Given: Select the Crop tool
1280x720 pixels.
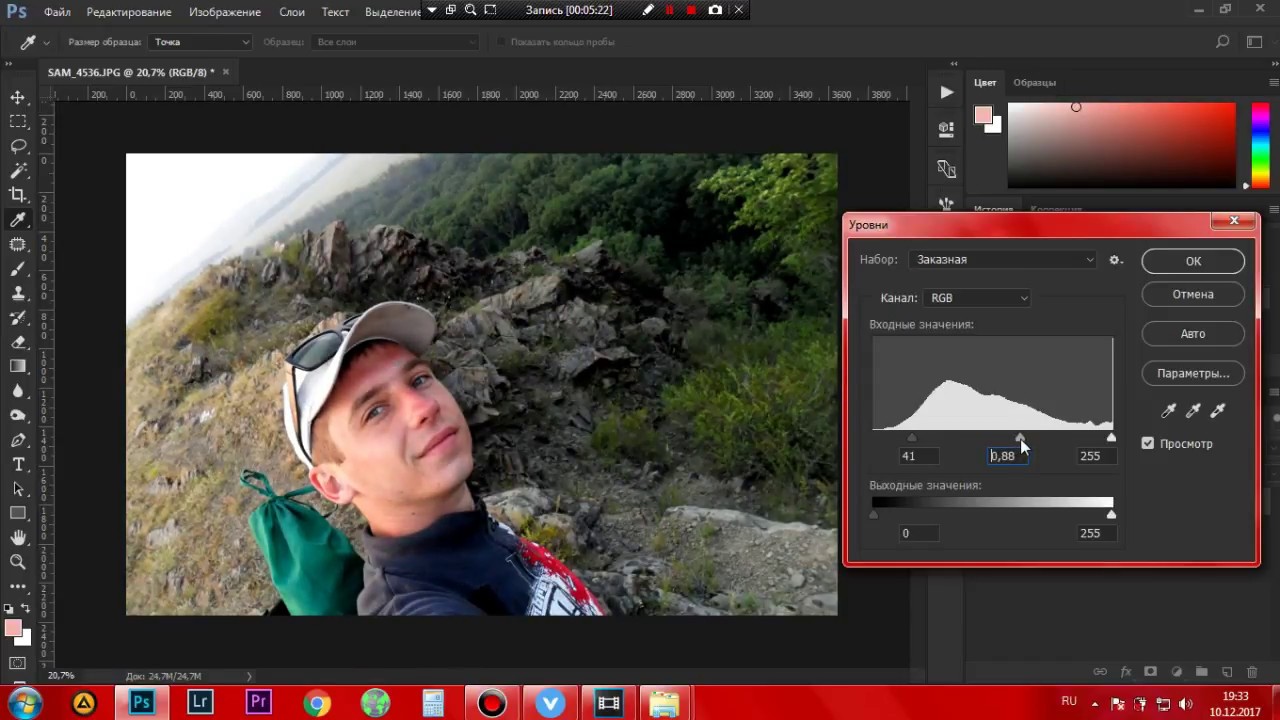Looking at the screenshot, I should coord(18,195).
